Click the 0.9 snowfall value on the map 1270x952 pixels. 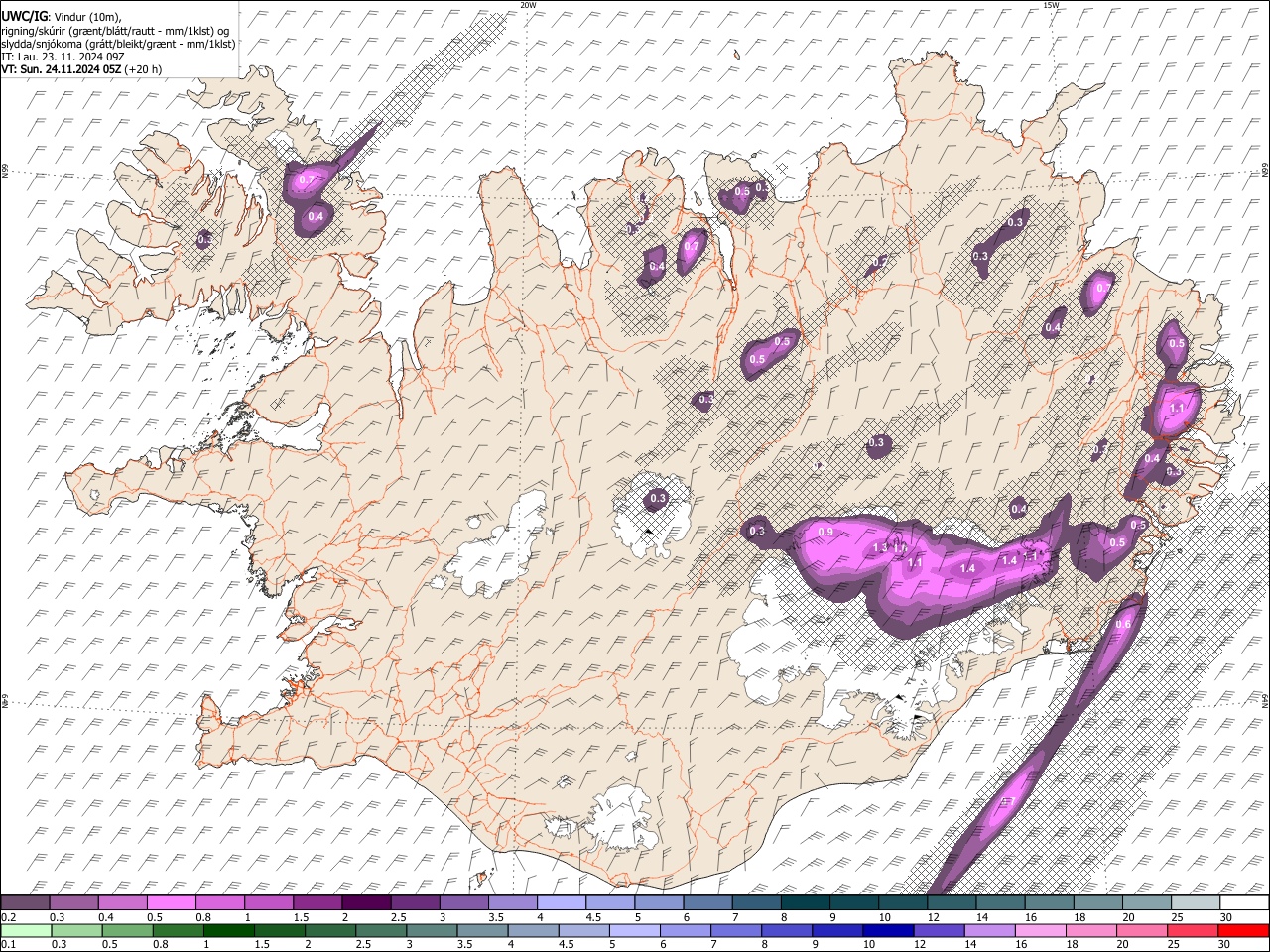tap(825, 533)
